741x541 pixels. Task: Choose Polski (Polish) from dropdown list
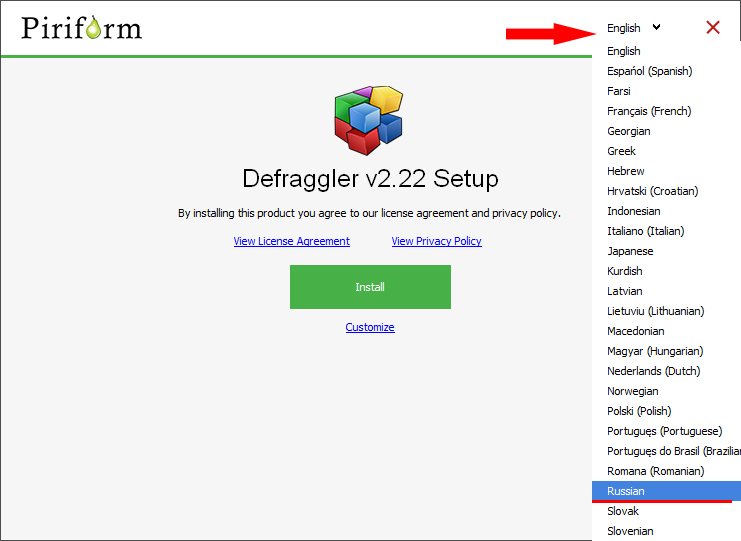[639, 411]
